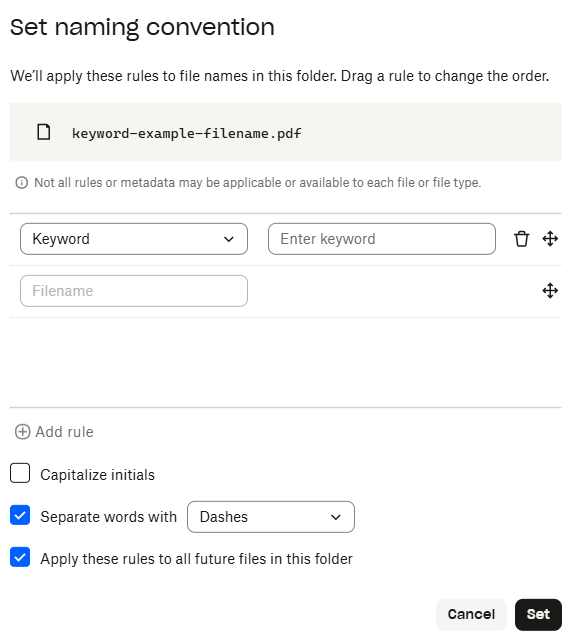Delete the Keyword rule with trash icon
The image size is (577, 642).
(521, 239)
